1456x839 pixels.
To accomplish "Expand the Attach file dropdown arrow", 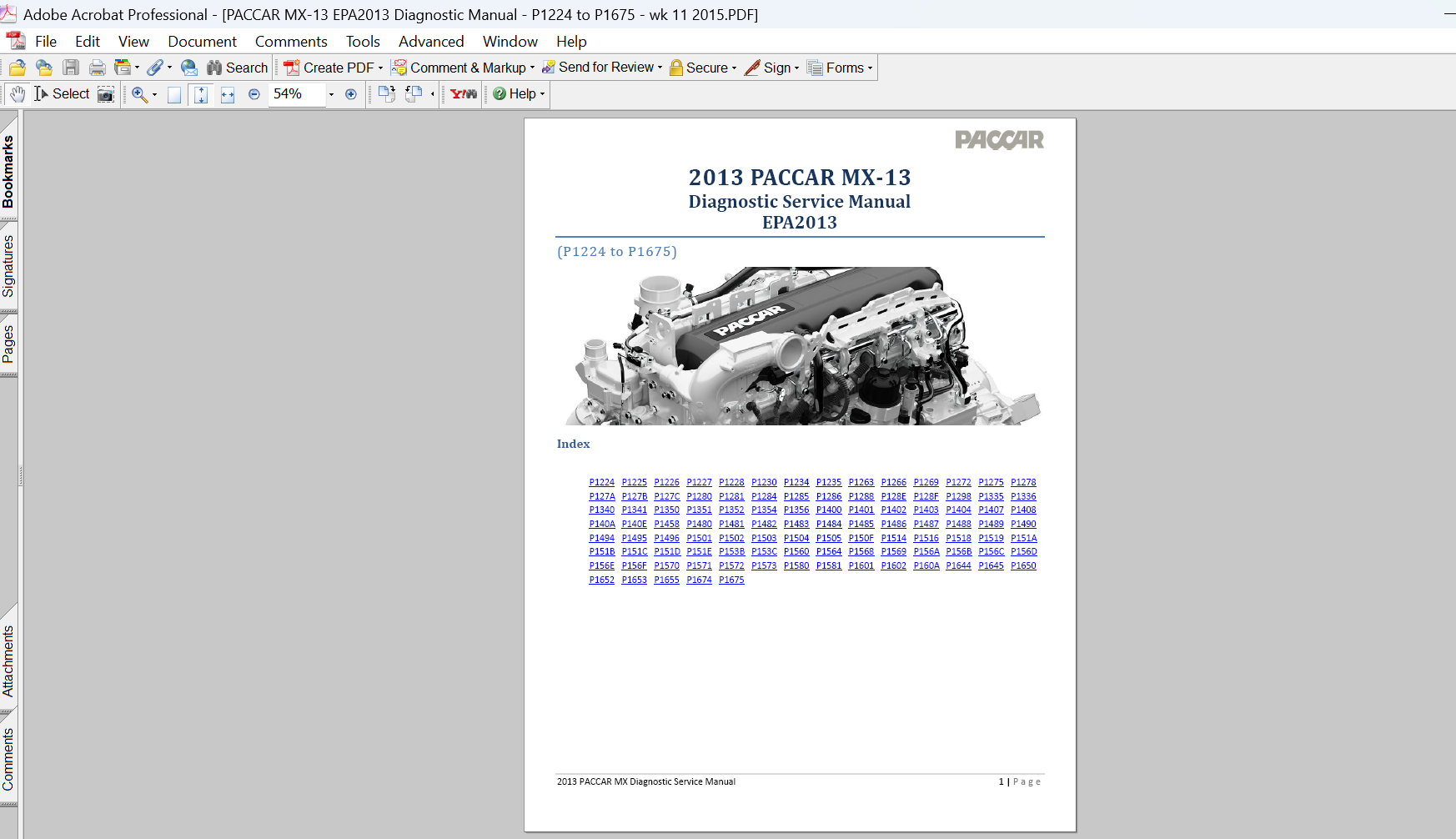I will (170, 68).
